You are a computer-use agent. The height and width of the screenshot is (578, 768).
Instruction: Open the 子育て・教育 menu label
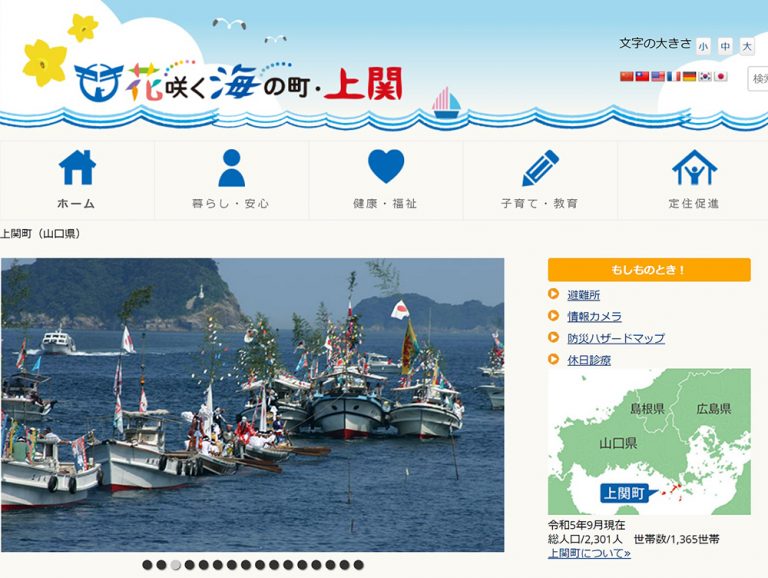tap(539, 203)
